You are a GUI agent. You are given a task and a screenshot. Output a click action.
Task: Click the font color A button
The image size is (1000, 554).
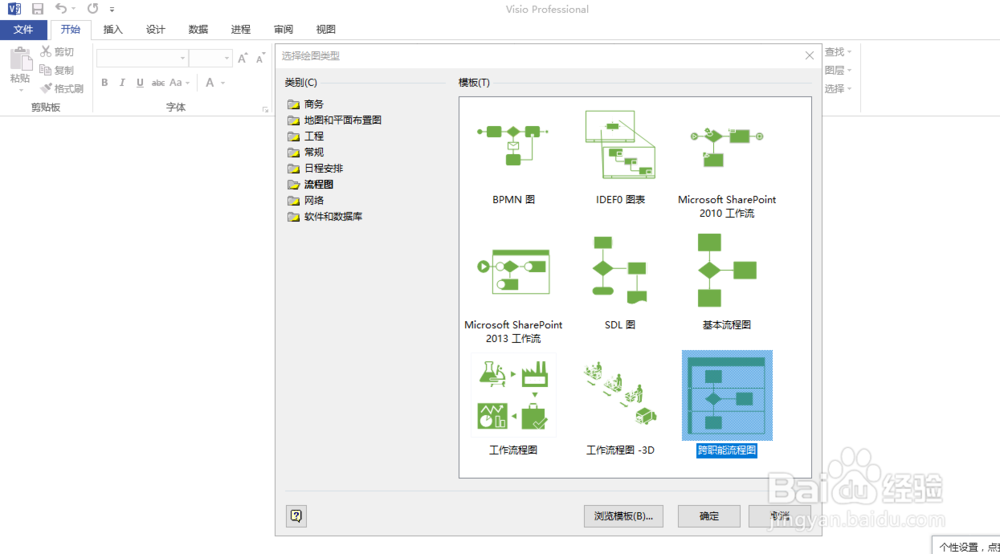point(209,82)
